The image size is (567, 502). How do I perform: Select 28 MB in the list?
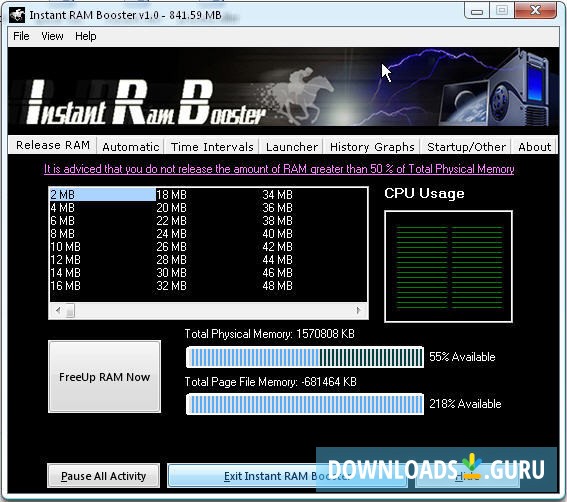click(x=171, y=260)
